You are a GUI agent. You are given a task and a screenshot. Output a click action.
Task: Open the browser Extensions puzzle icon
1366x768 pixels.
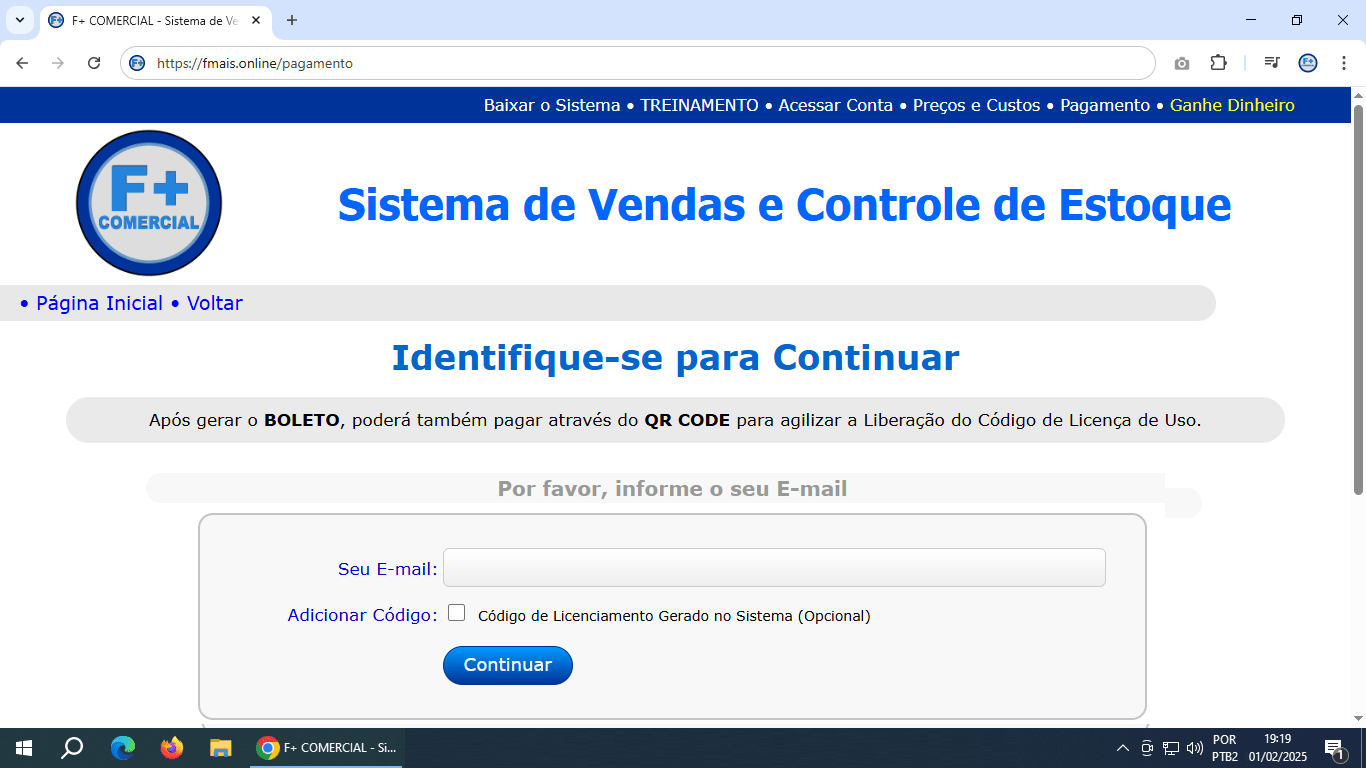point(1219,63)
